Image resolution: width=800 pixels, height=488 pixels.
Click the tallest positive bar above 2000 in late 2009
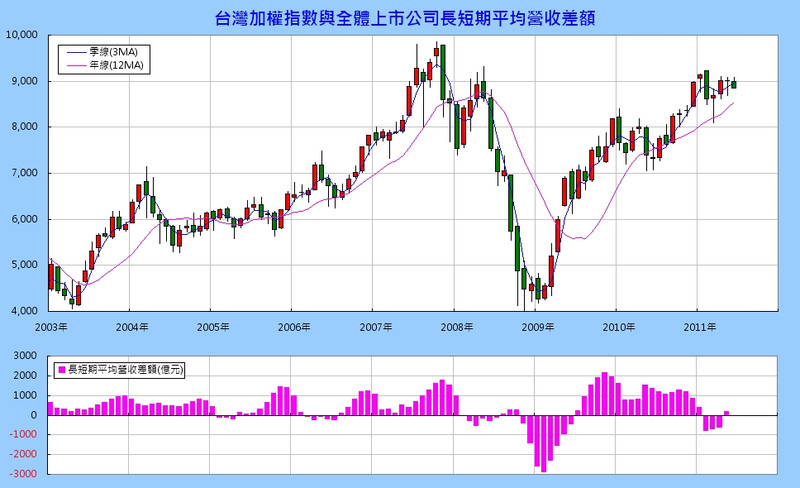tap(604, 394)
